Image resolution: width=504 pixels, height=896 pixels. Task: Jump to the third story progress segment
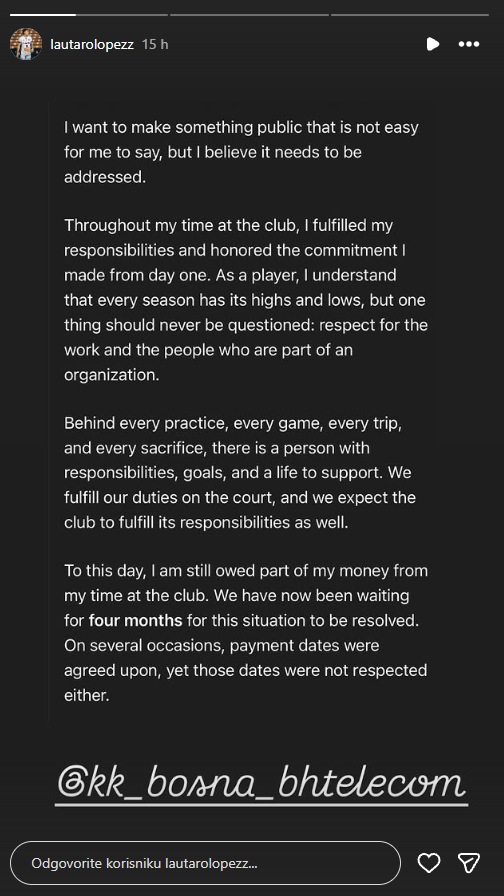tap(410, 15)
